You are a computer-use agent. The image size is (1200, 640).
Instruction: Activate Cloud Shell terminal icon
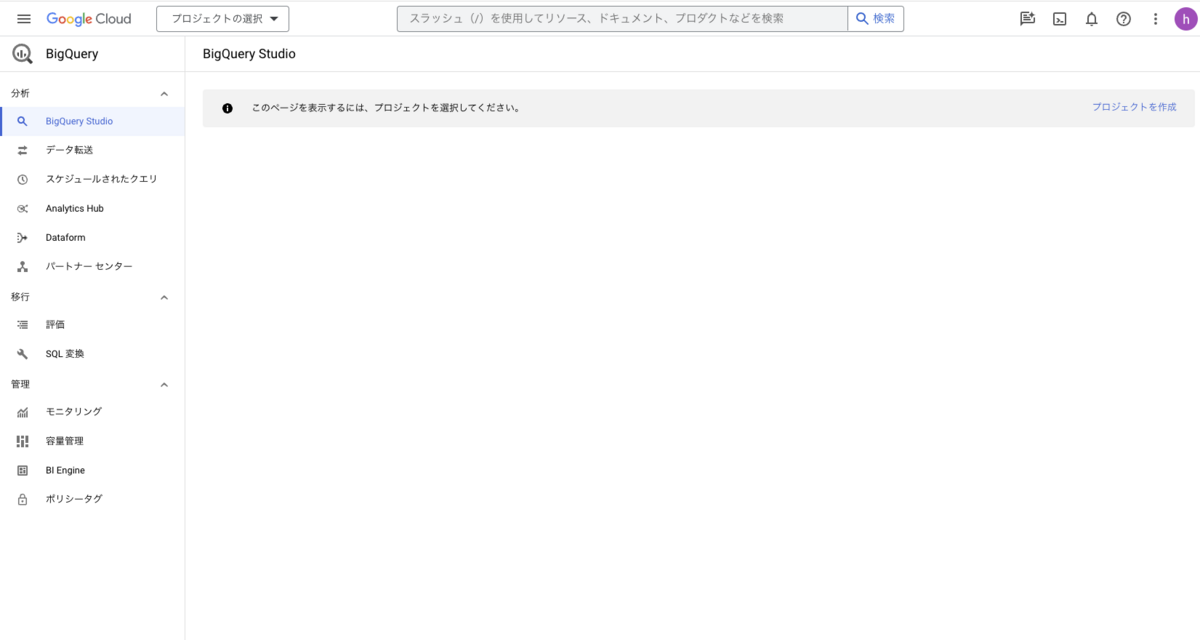pyautogui.click(x=1059, y=19)
